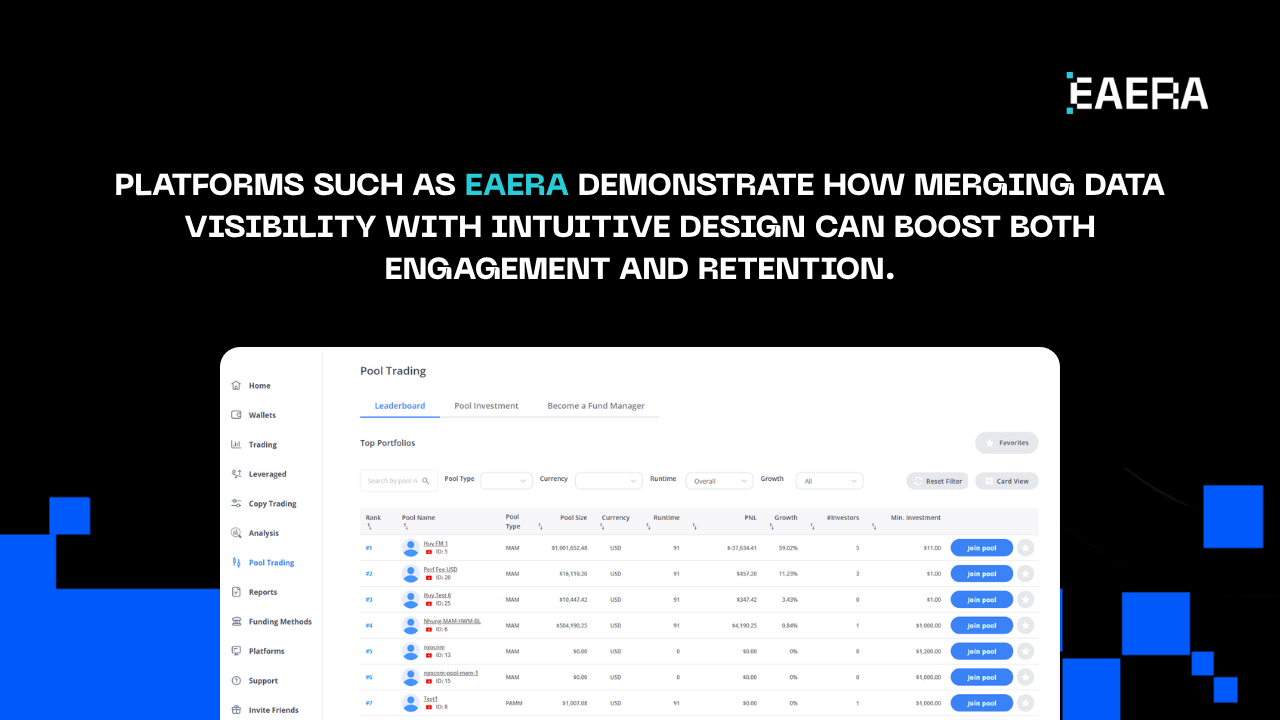Open the Runtime dropdown showing Overall
Screen dimensions: 1280x720
point(719,480)
